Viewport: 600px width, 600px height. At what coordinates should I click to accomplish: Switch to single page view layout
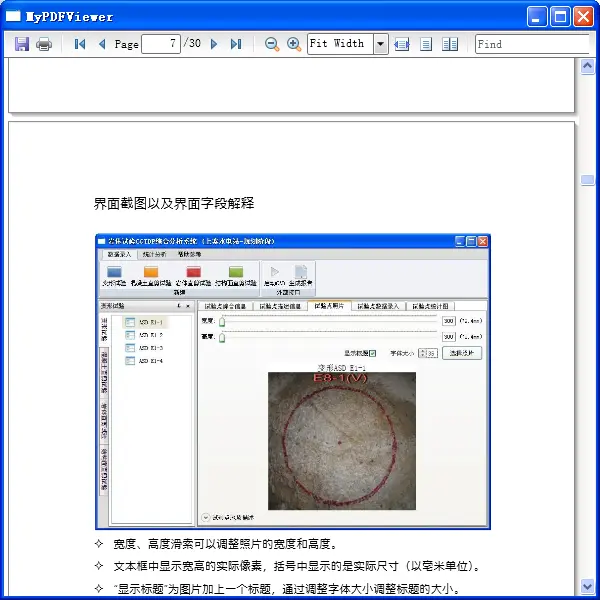[x=426, y=44]
